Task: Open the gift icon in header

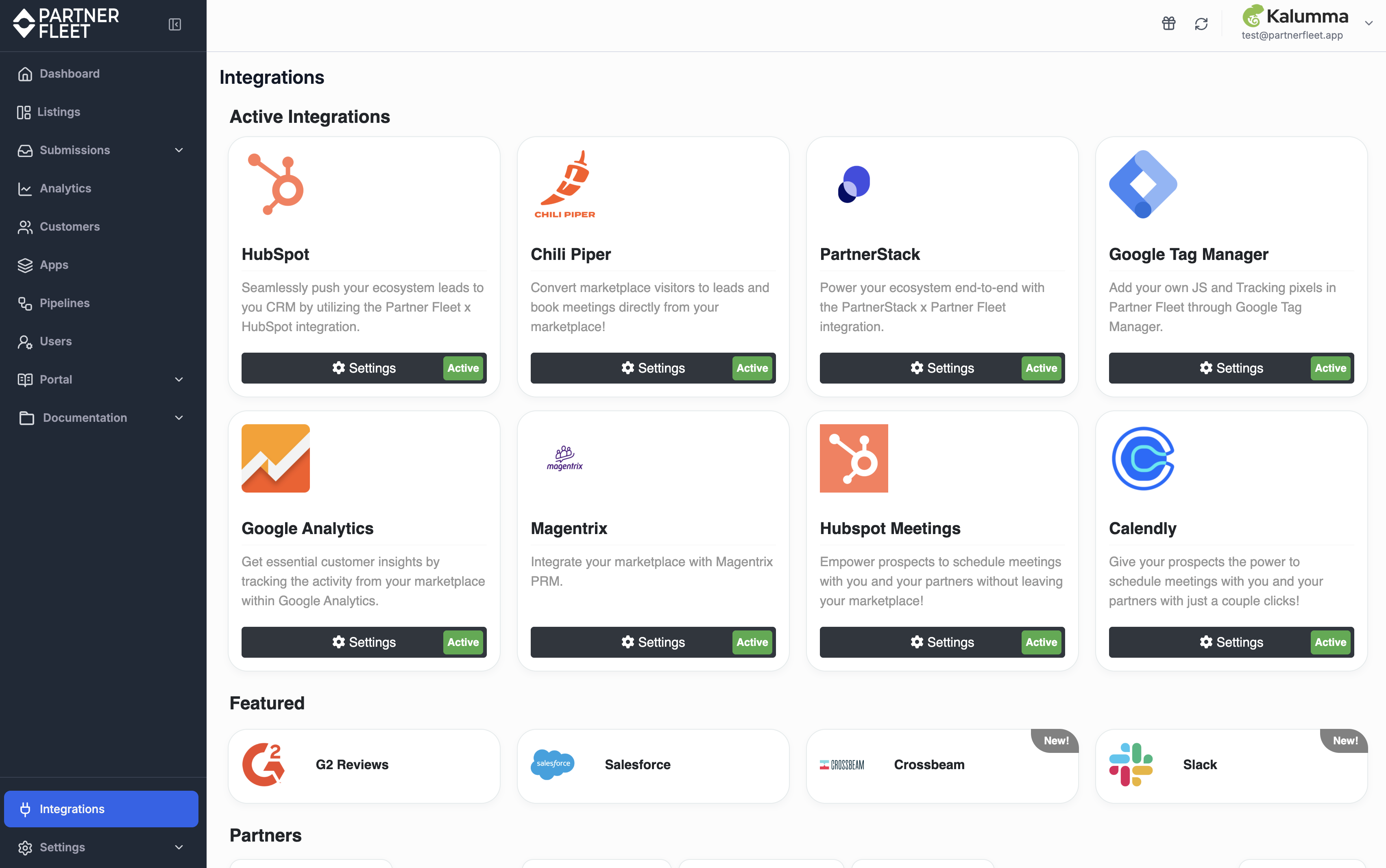Action: [1168, 24]
